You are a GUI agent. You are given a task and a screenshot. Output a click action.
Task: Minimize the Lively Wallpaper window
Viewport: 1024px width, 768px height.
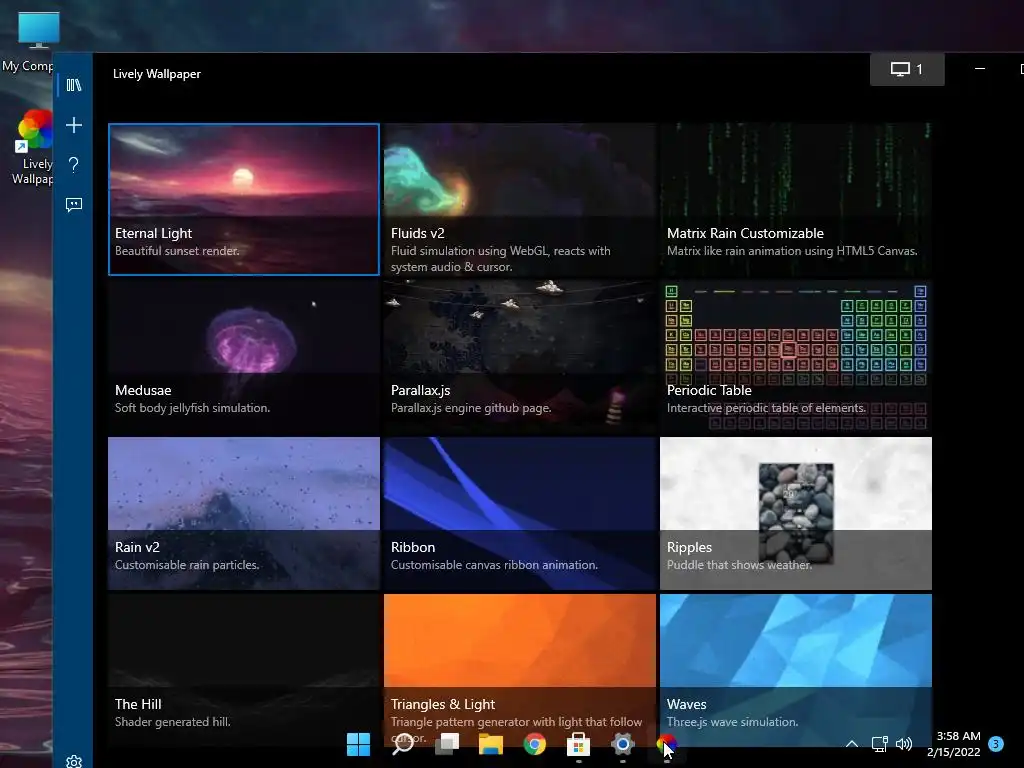point(980,69)
